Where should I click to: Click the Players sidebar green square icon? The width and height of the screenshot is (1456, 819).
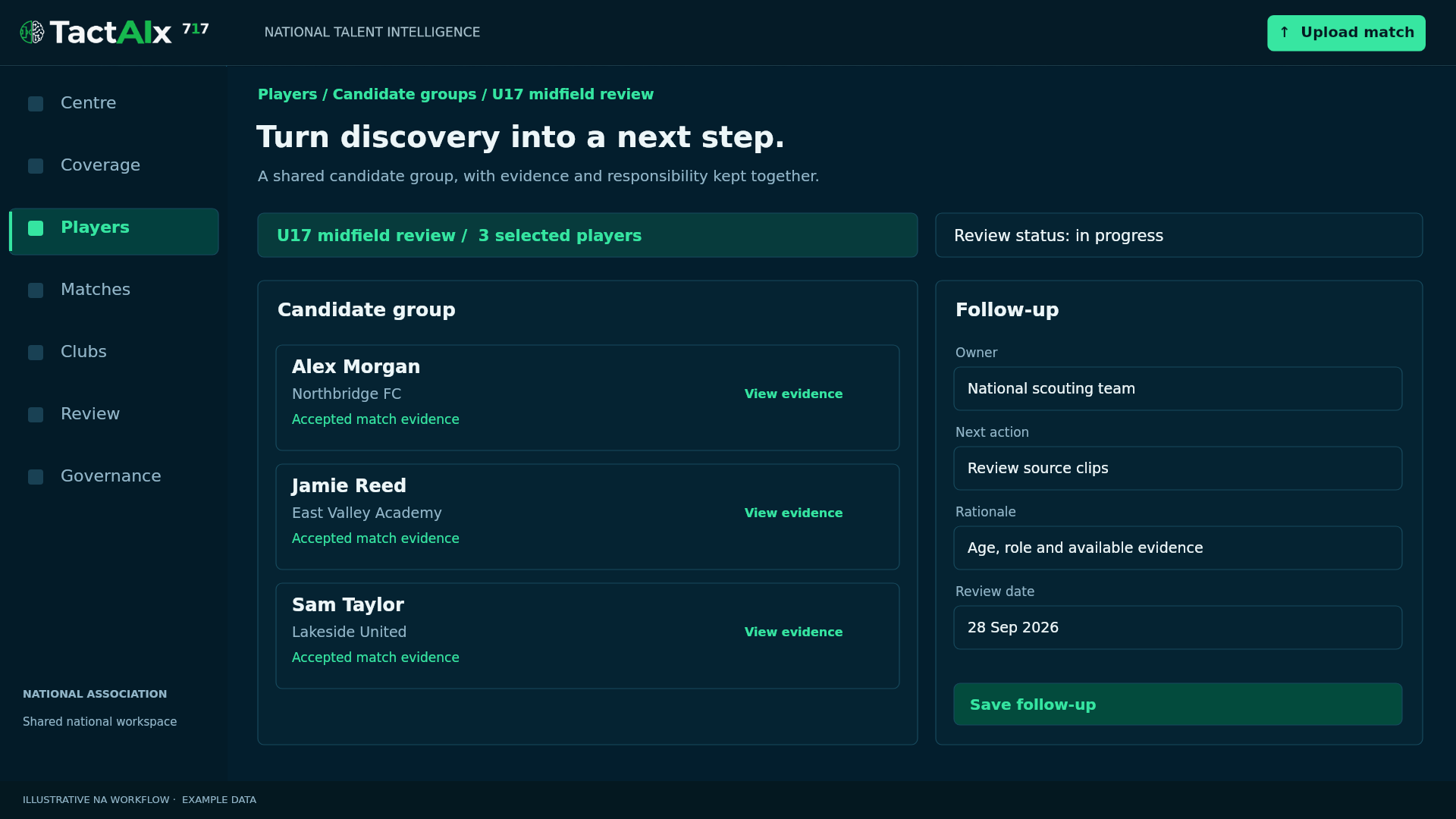point(36,228)
